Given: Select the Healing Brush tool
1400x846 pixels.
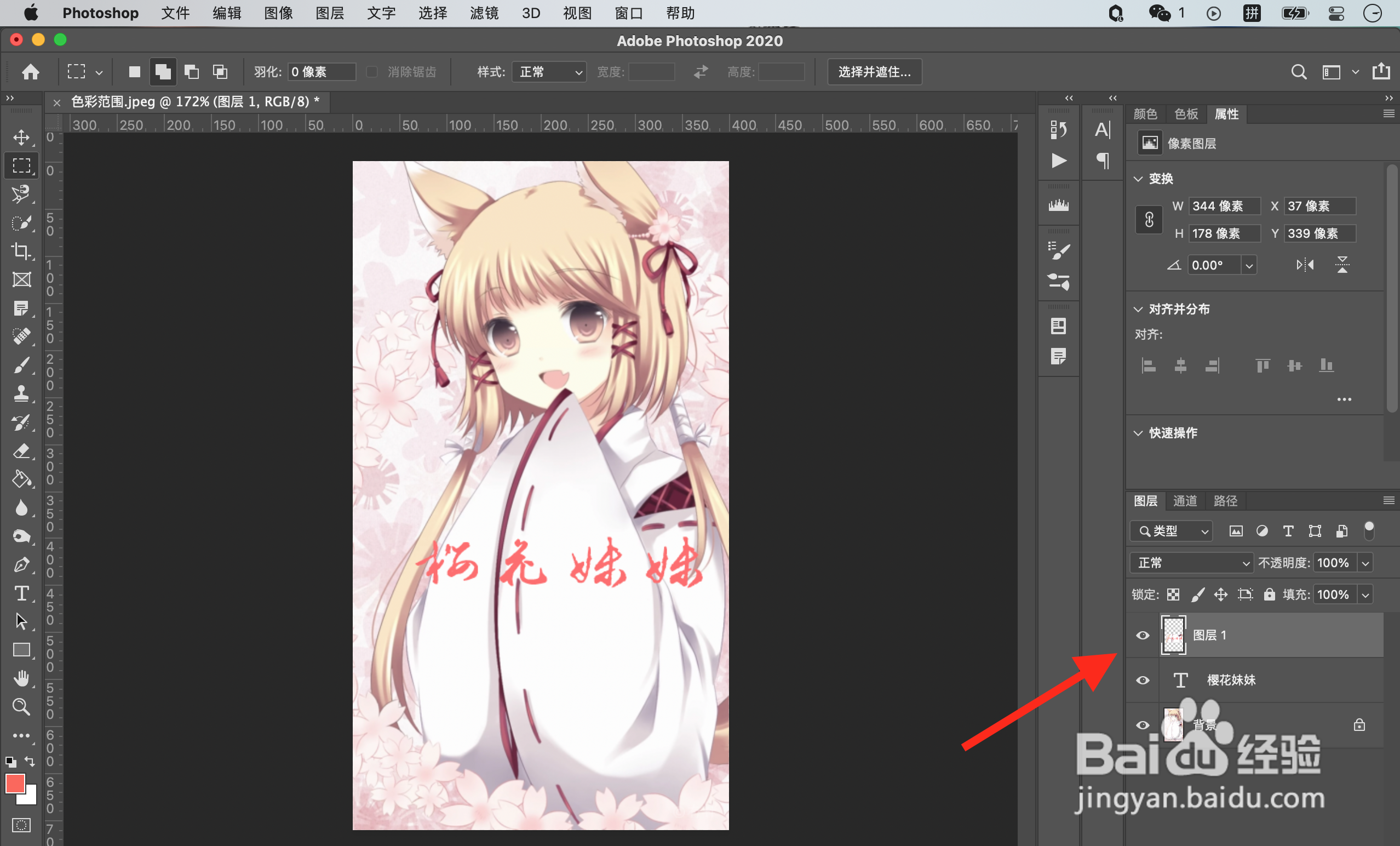Looking at the screenshot, I should click(x=21, y=336).
